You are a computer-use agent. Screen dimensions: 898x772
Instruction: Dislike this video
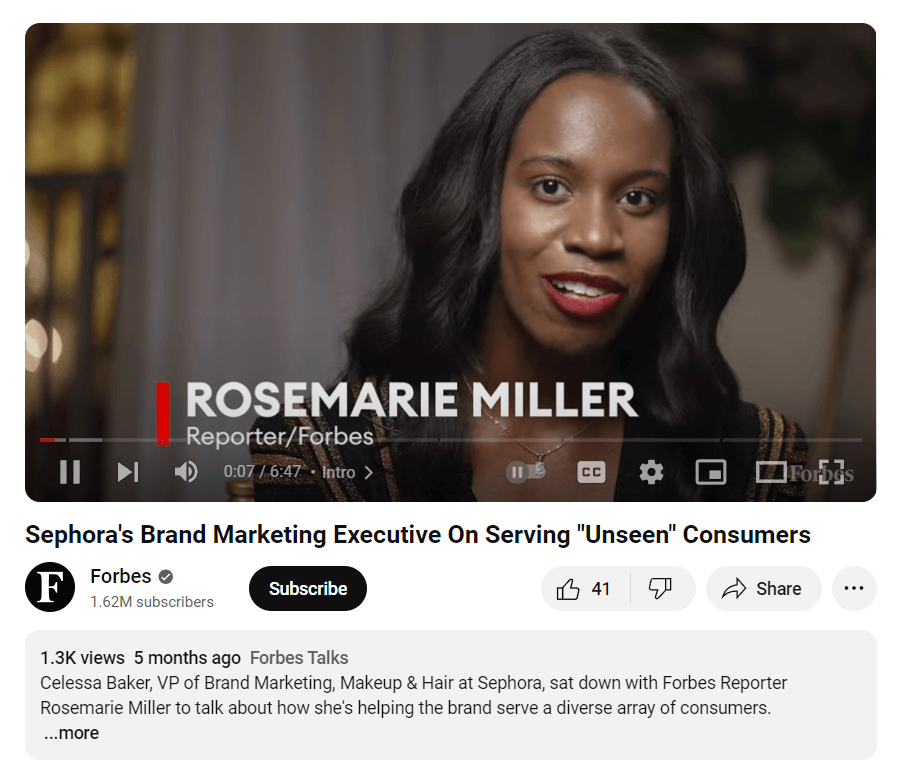660,588
